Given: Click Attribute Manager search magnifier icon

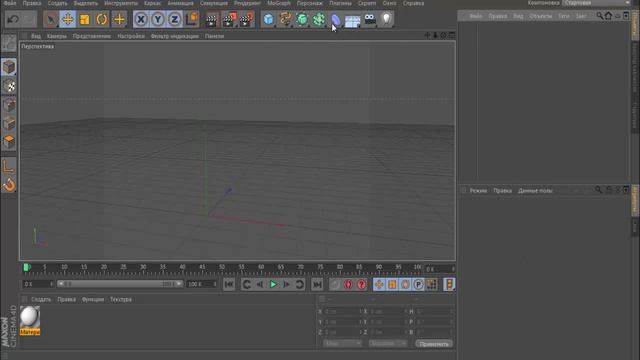Looking at the screenshot, I should tap(598, 190).
